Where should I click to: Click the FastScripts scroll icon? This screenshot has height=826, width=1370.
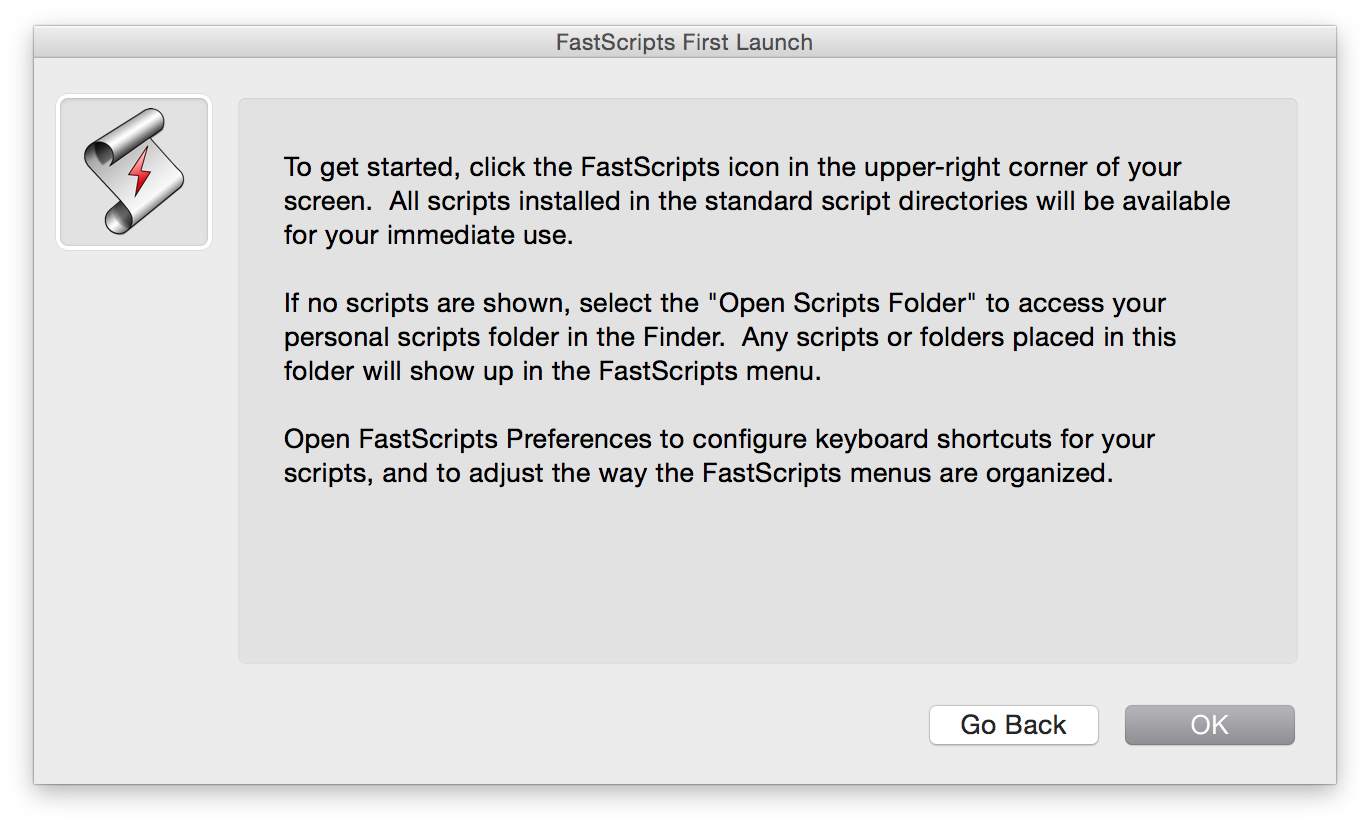[x=133, y=172]
